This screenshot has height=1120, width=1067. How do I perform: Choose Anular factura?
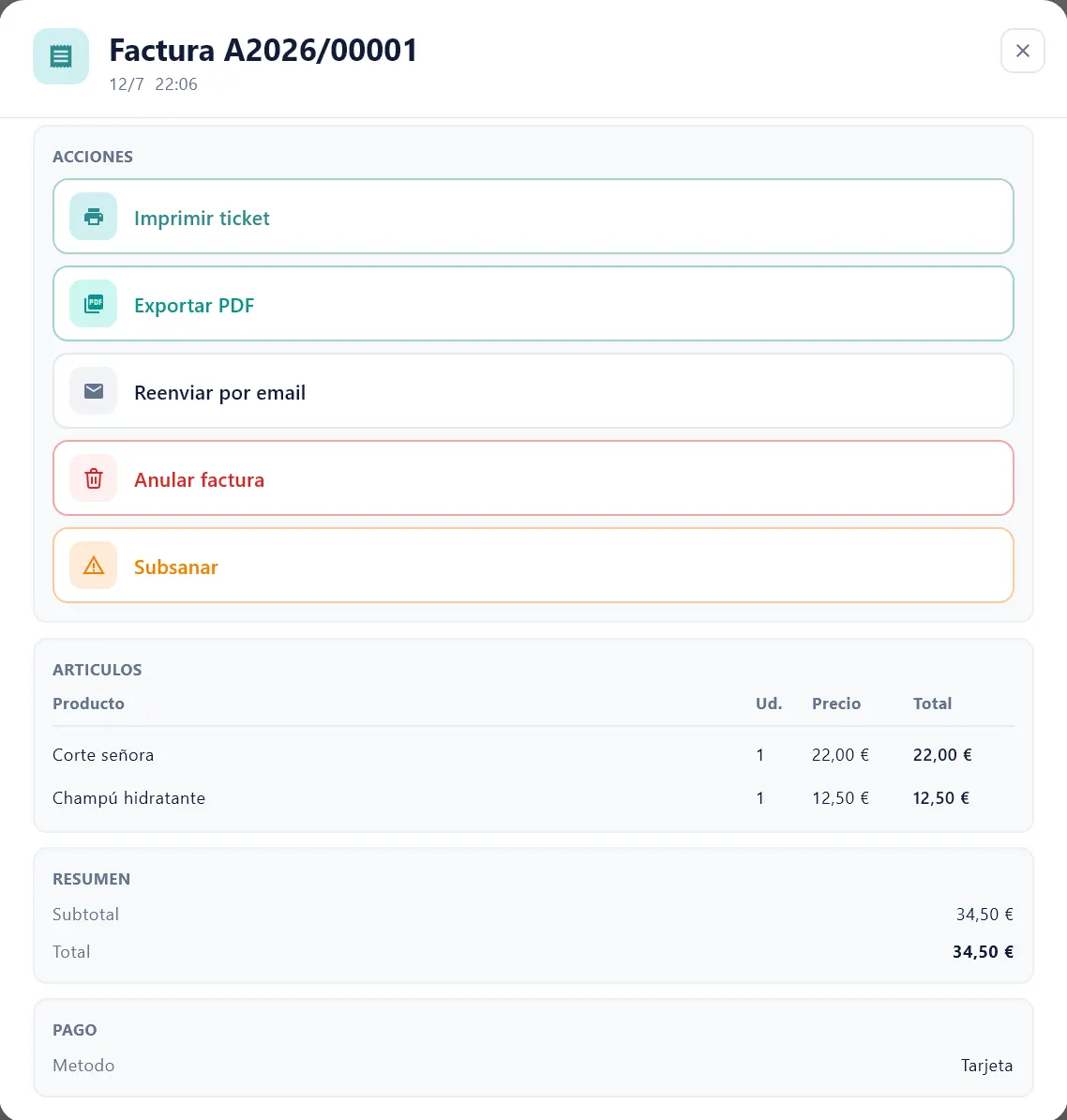(533, 477)
